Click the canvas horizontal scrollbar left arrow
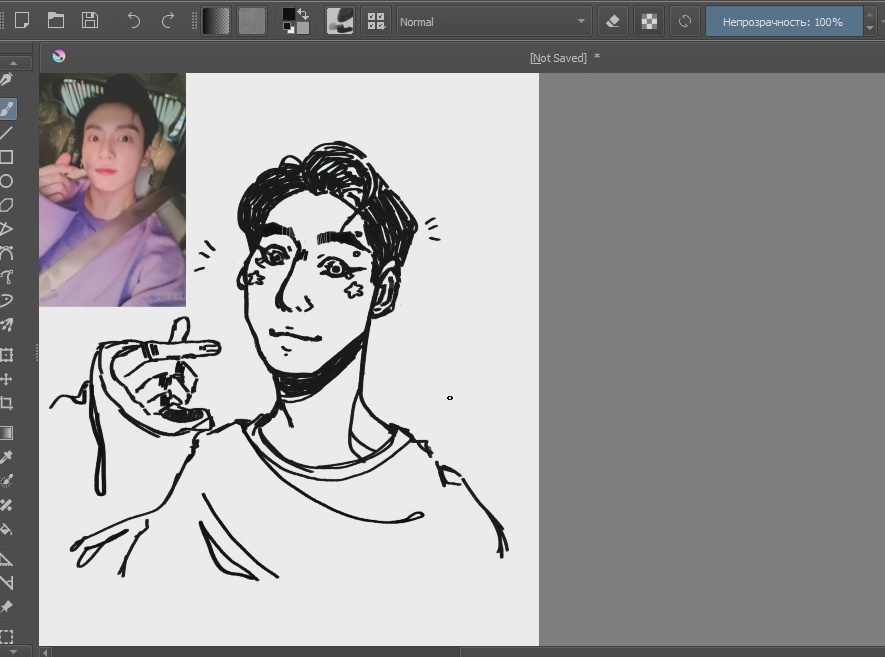 [45, 652]
